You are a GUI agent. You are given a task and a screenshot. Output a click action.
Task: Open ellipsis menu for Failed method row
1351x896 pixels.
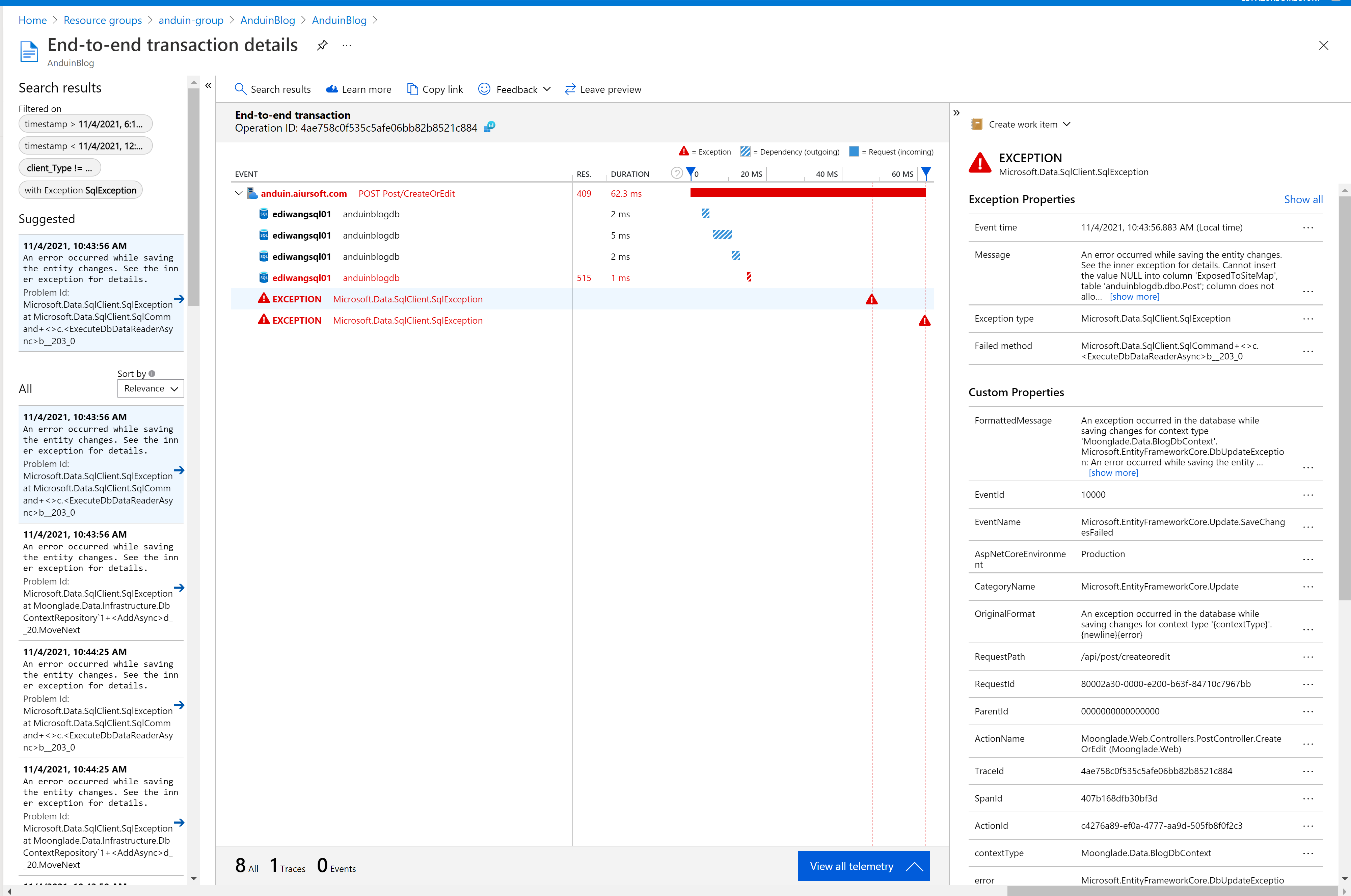click(x=1308, y=351)
